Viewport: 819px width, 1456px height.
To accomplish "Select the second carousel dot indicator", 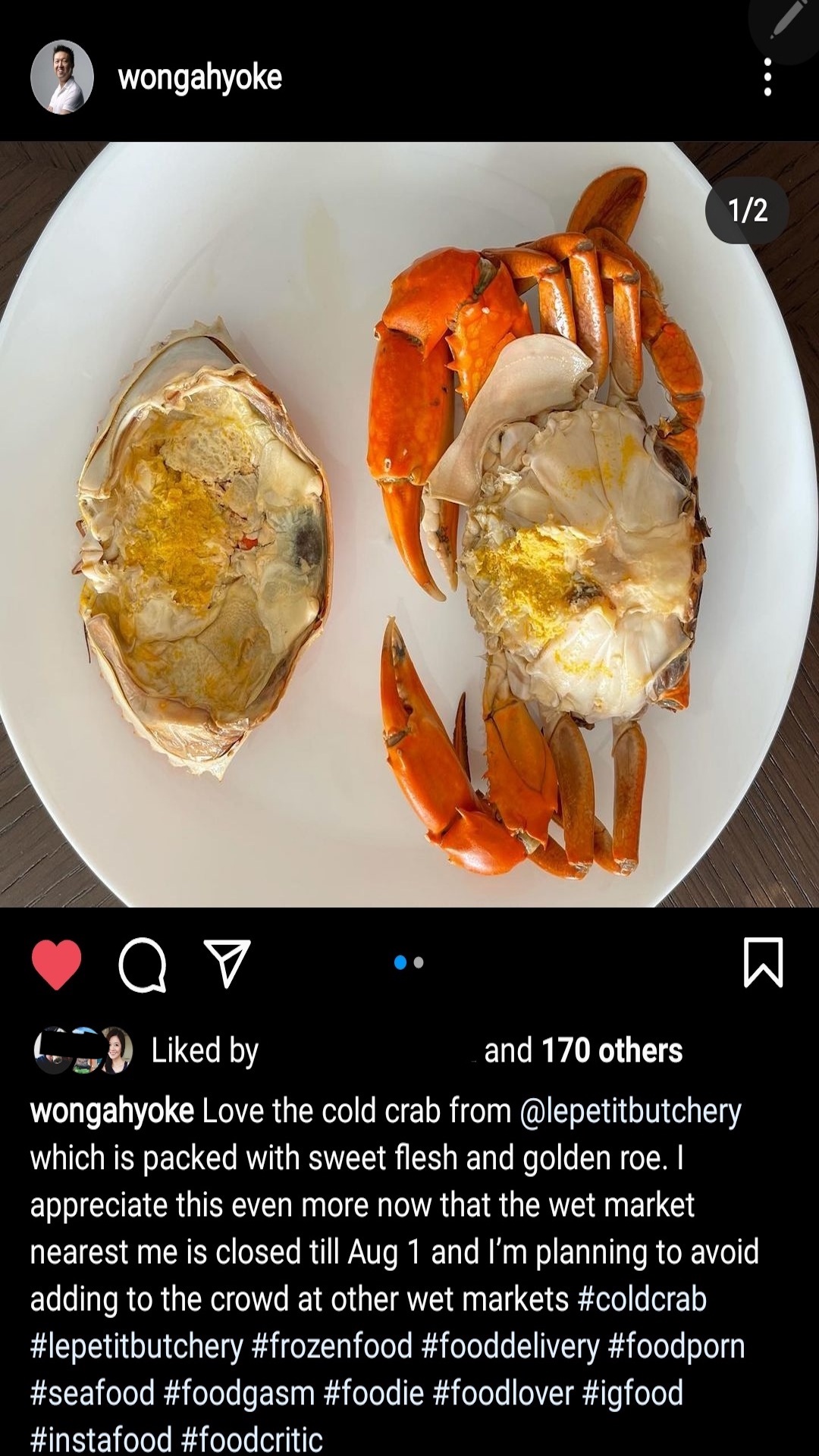I will (419, 963).
